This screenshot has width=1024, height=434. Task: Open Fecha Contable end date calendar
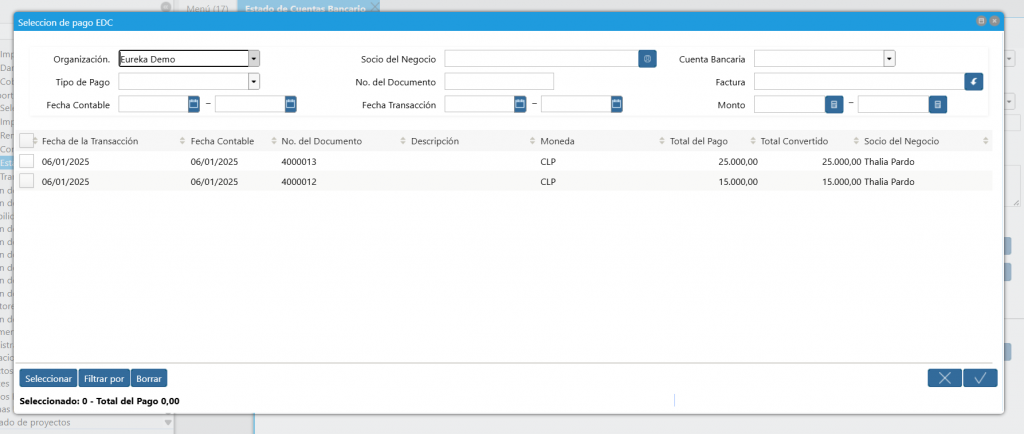290,104
